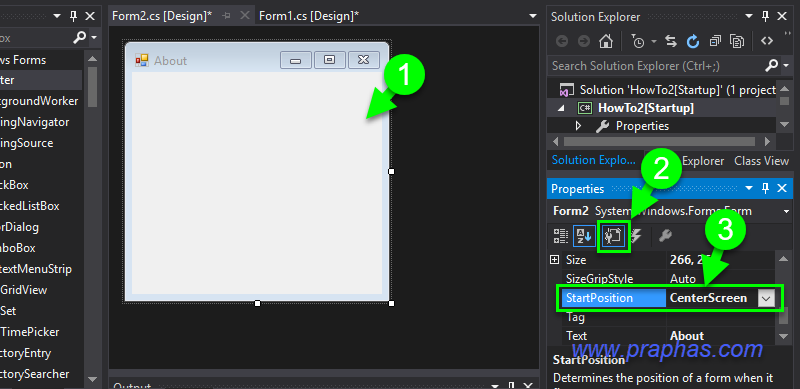Switch to Form1.cs [Design] tab
800x389 pixels.
309,16
